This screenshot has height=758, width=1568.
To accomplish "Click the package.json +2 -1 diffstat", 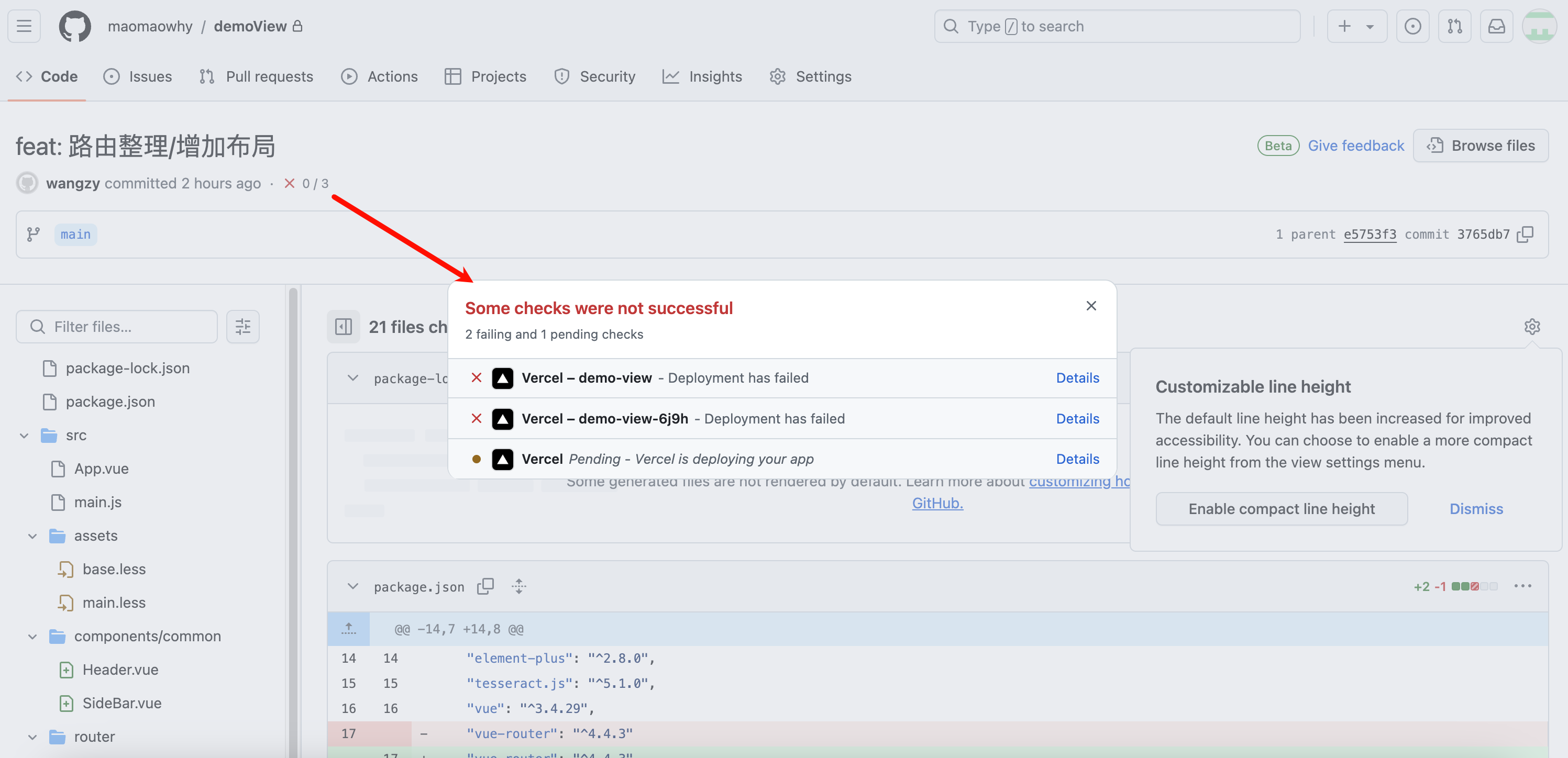I will click(1455, 586).
